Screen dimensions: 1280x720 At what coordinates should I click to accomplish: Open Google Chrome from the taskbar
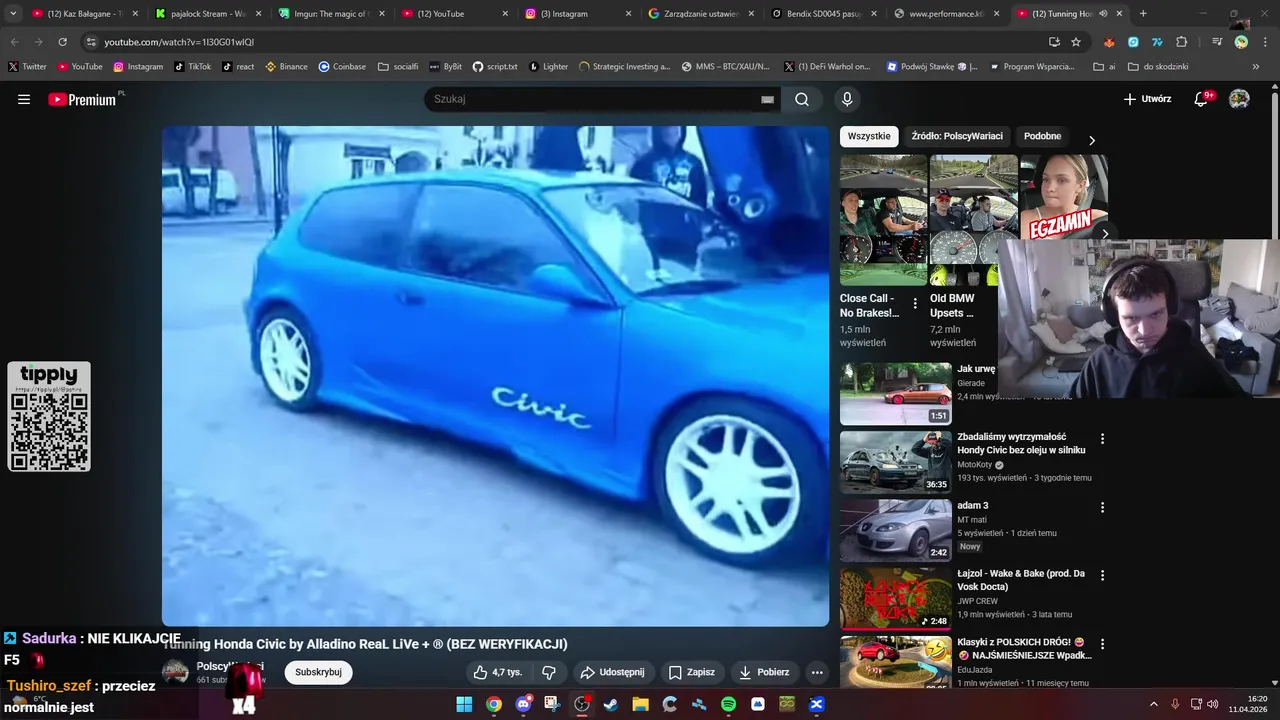coord(494,704)
